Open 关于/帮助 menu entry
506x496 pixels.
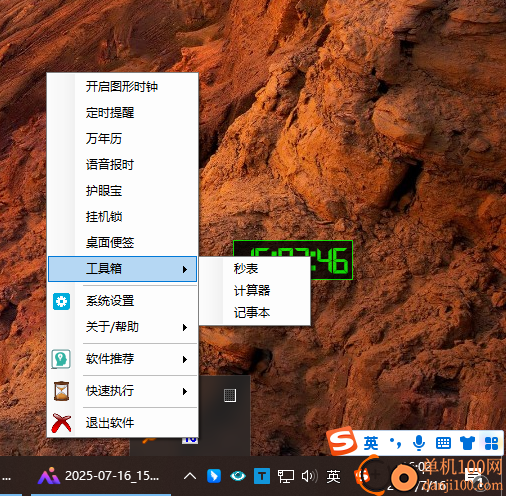[x=122, y=327]
